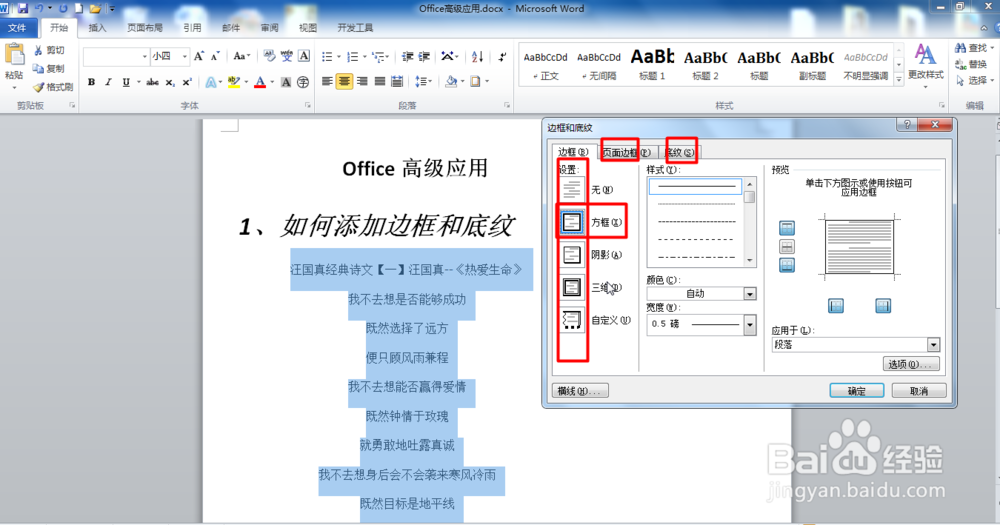
Task: Click the Superscript icon
Action: click(x=187, y=82)
